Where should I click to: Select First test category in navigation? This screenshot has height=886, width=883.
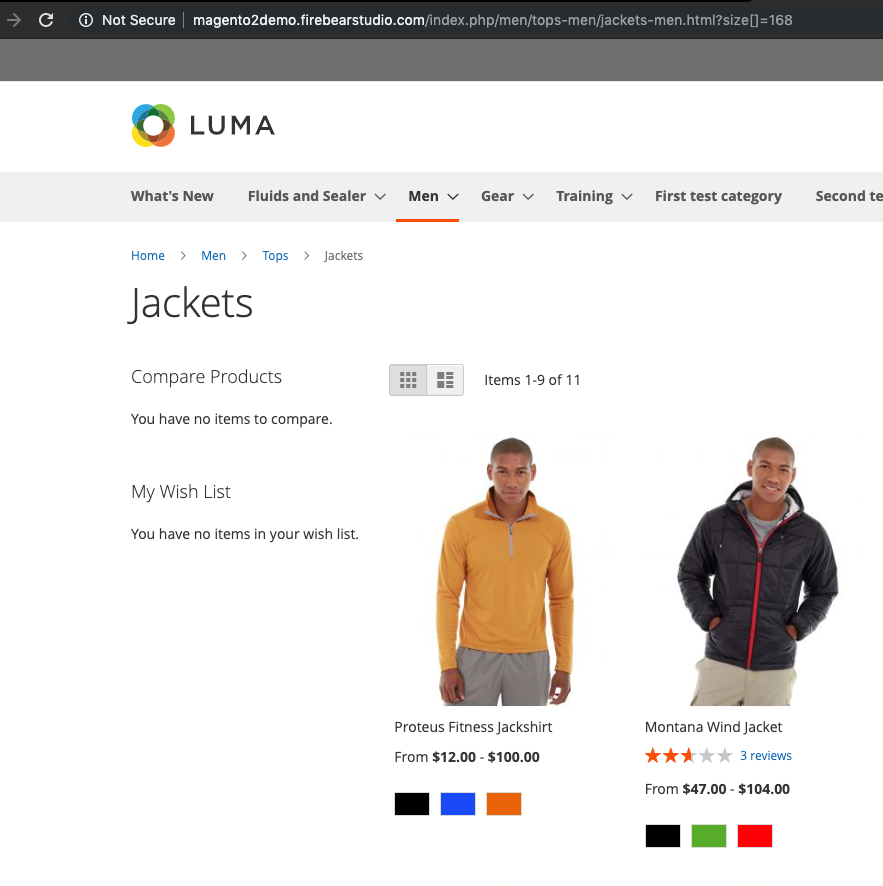(718, 196)
